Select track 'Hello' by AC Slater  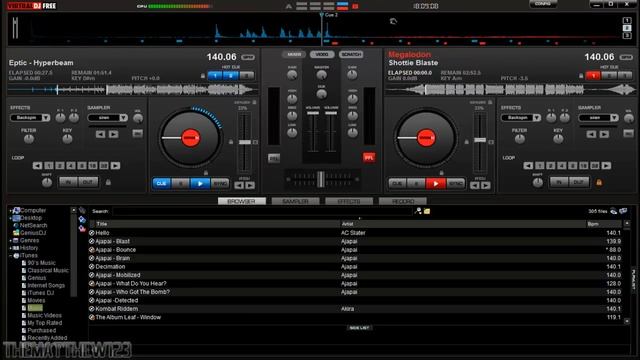click(355, 233)
